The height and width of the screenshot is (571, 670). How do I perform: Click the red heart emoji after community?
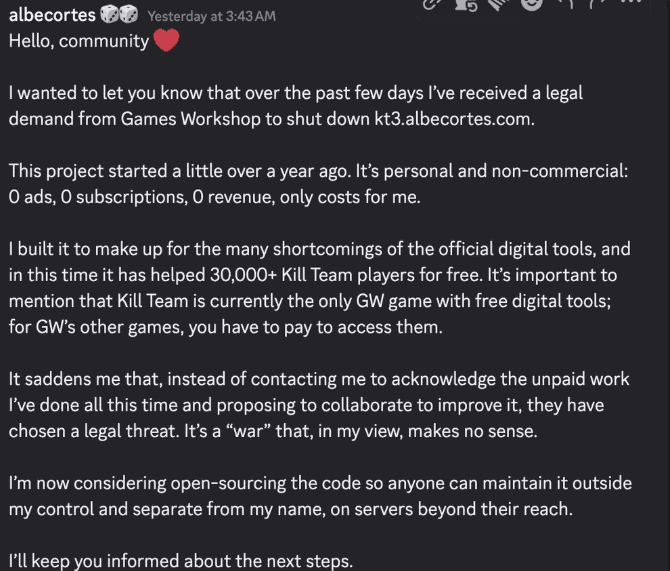(166, 40)
